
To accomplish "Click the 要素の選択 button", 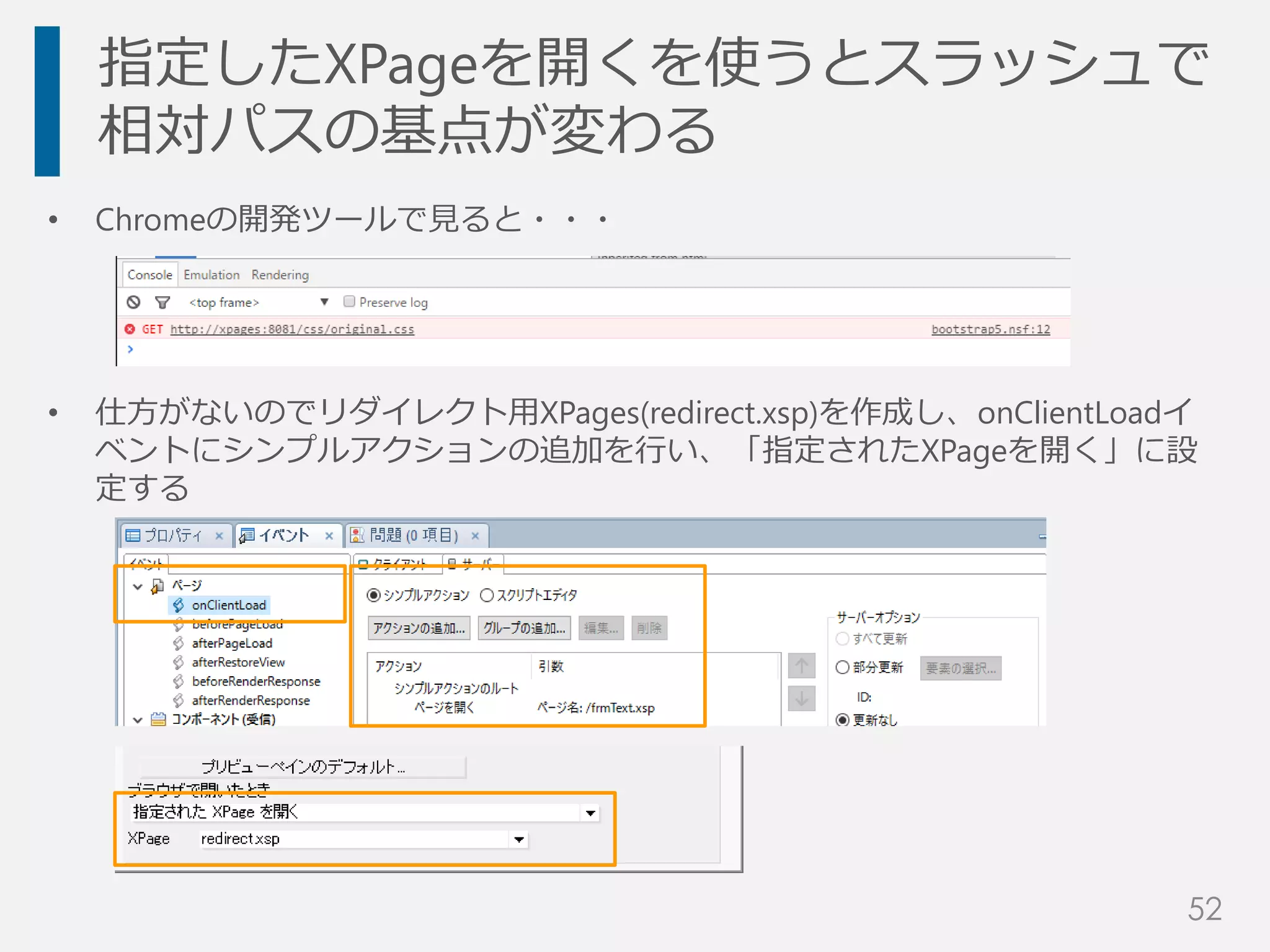I will 961,668.
